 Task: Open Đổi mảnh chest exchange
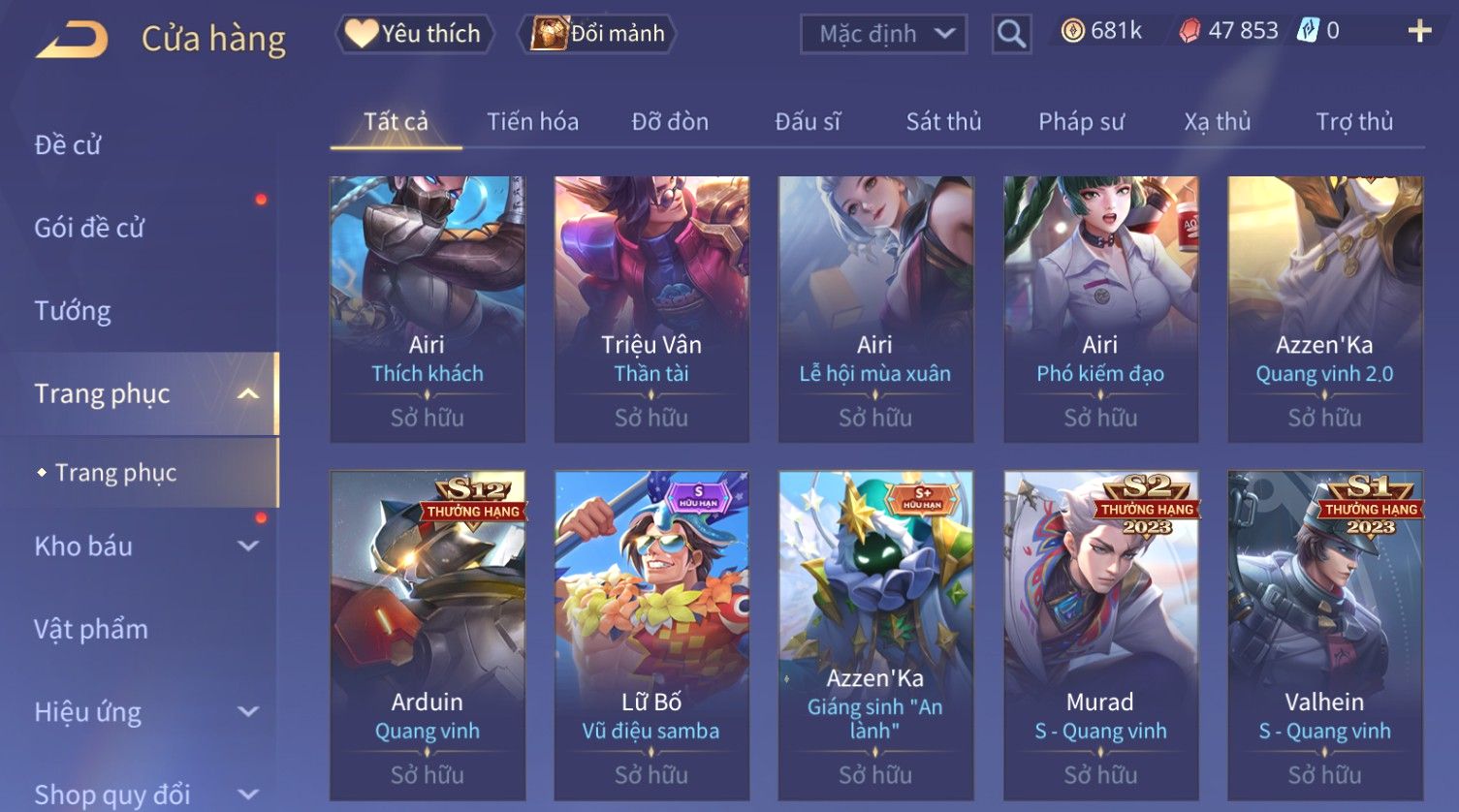[597, 34]
